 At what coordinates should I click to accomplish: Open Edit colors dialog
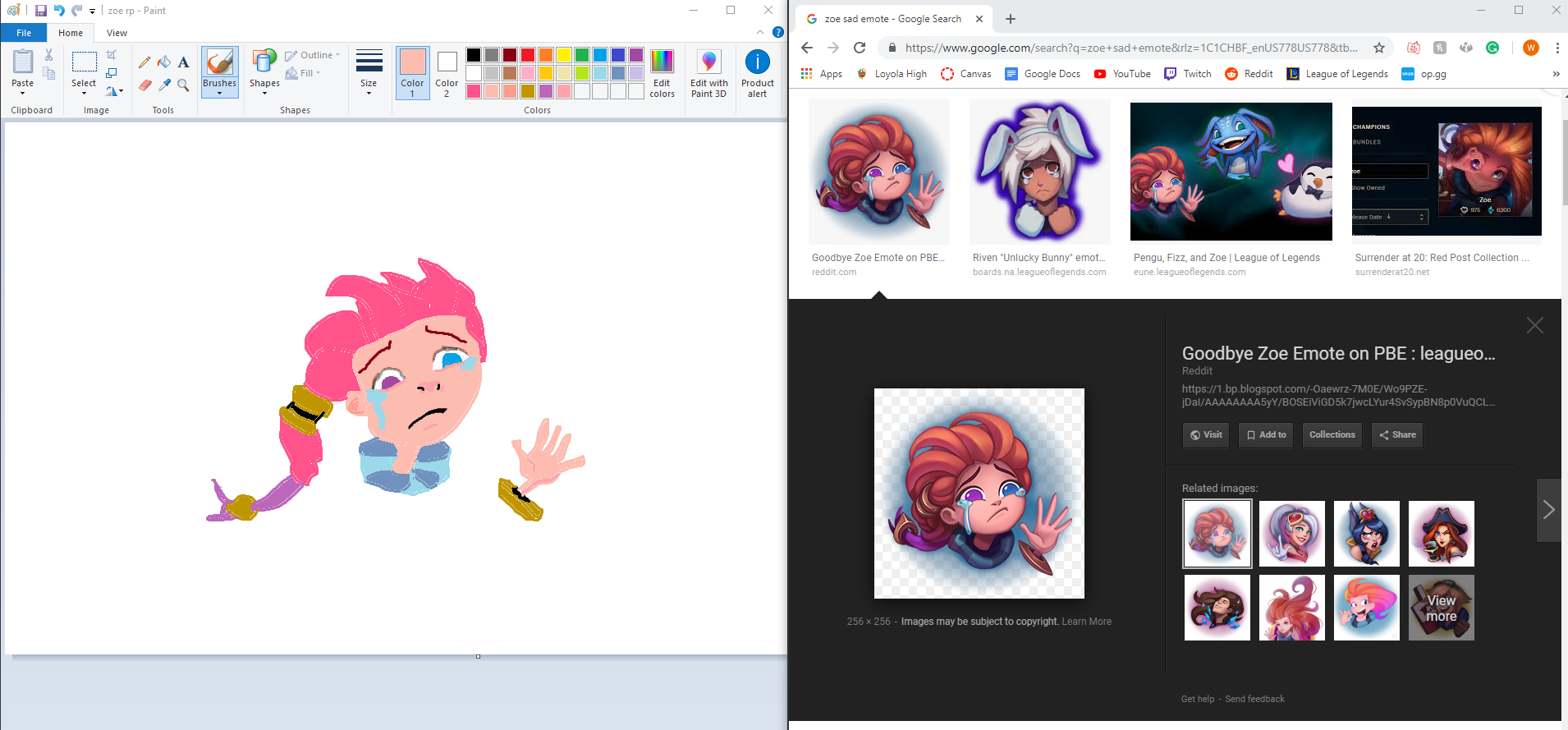(x=662, y=73)
